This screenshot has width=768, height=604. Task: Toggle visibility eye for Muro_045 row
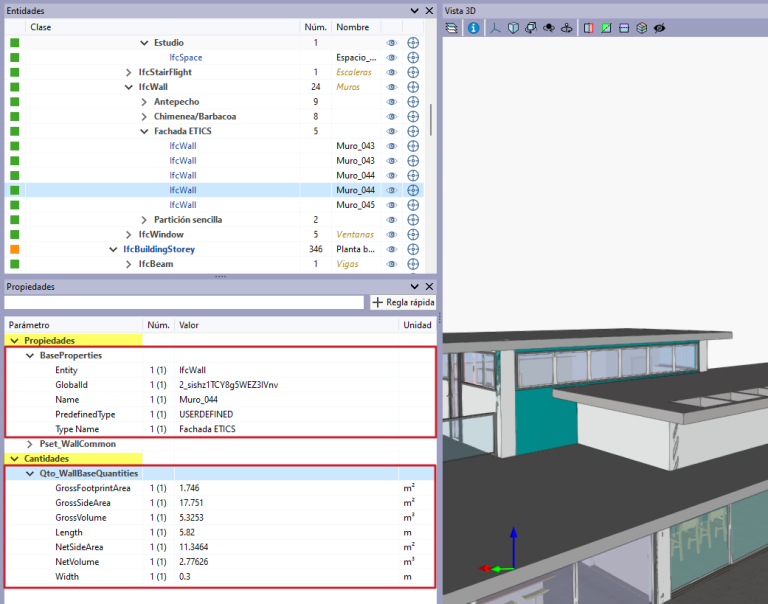(x=391, y=205)
